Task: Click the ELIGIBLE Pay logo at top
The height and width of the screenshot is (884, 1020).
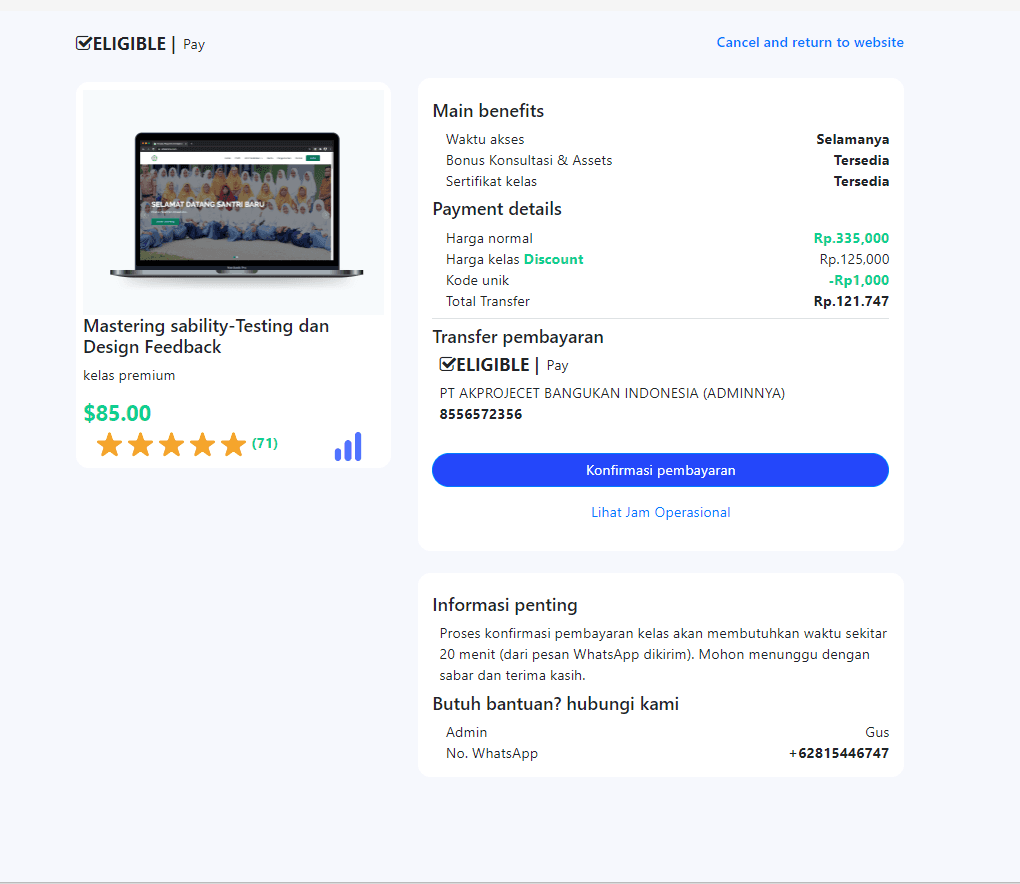Action: click(140, 43)
